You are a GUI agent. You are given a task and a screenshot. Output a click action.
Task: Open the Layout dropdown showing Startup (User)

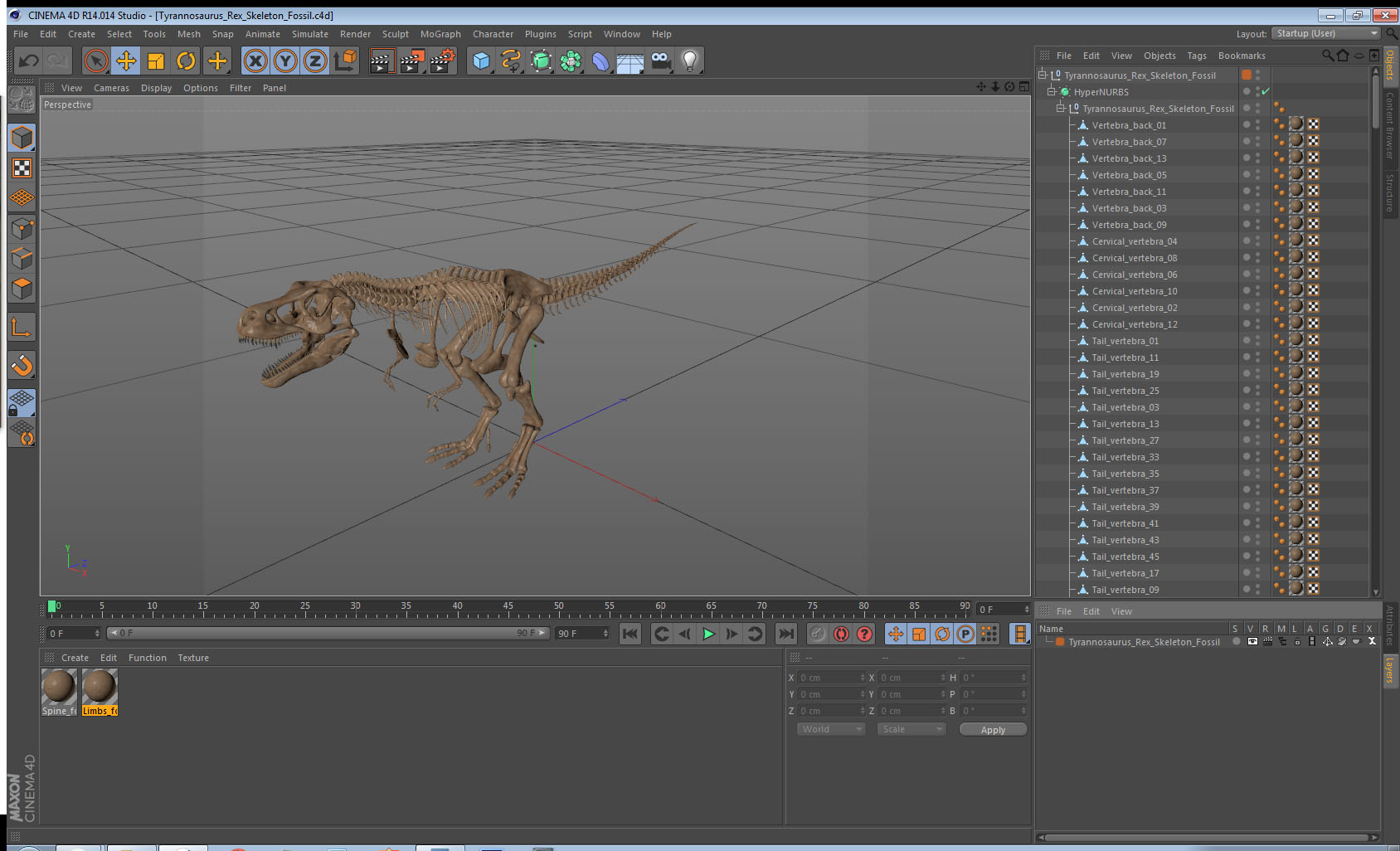pyautogui.click(x=1326, y=33)
